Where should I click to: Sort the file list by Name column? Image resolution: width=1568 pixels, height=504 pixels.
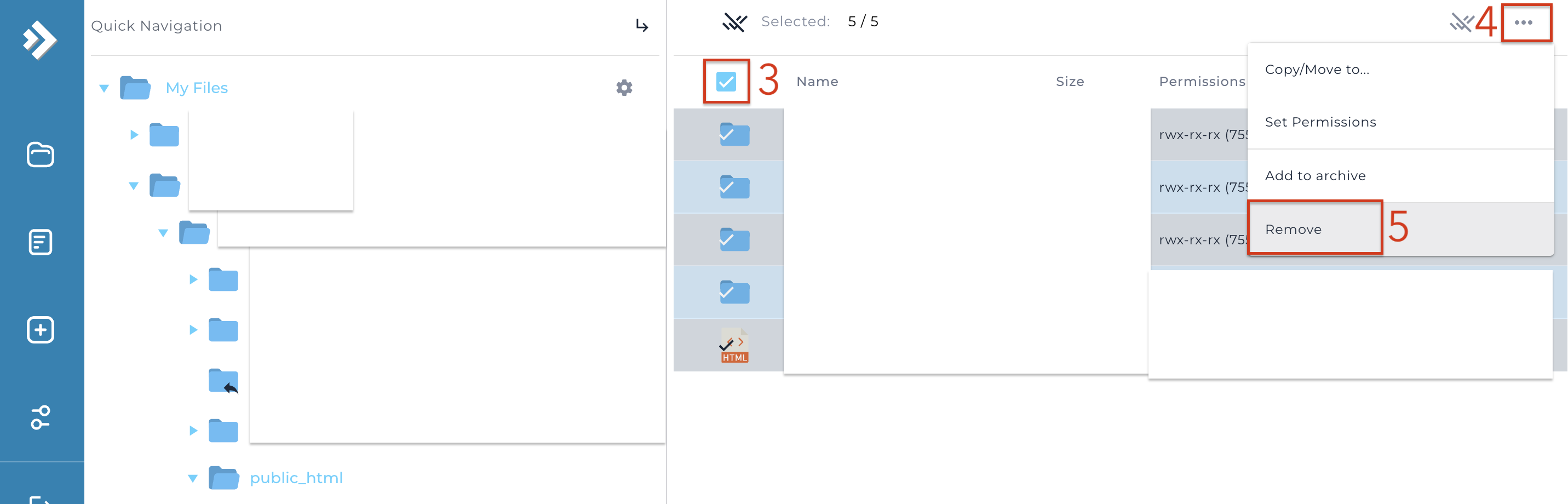817,82
